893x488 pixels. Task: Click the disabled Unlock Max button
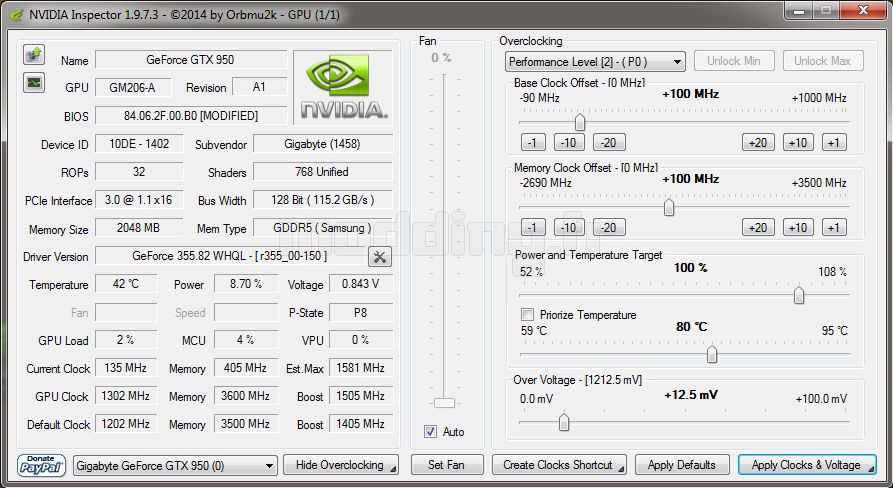coord(823,61)
